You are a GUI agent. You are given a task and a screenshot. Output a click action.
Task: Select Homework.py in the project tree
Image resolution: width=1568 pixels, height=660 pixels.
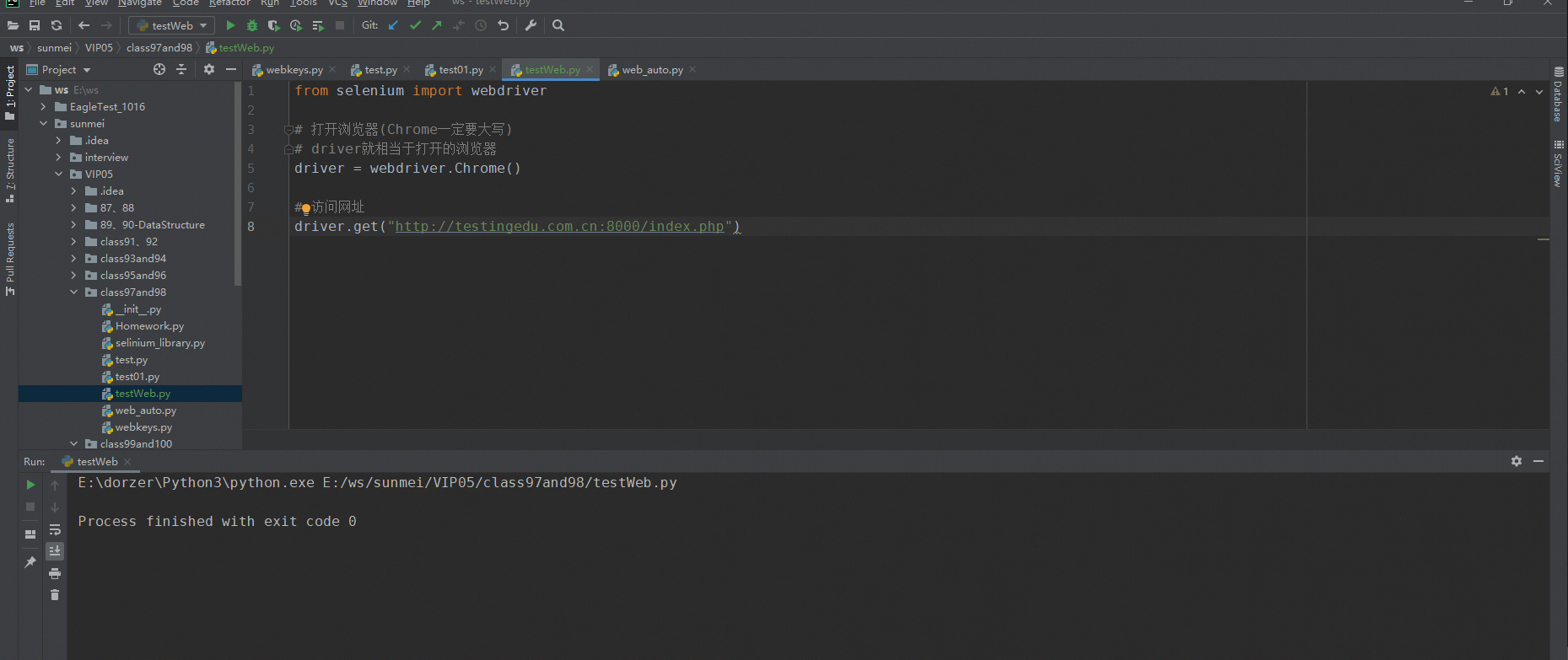149,325
